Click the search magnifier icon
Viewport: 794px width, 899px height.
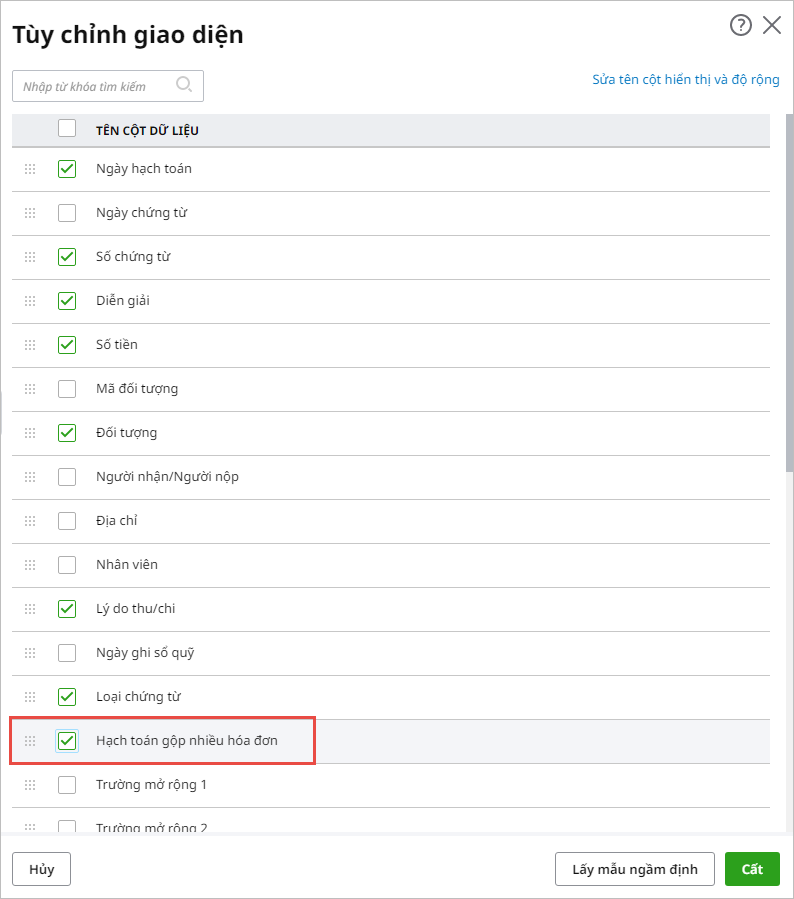click(x=184, y=85)
